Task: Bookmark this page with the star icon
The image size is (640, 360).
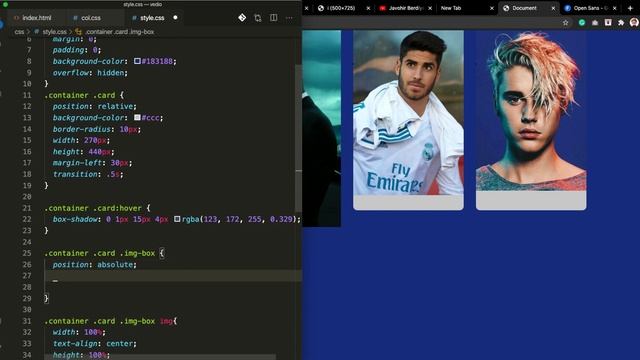Action: tap(566, 23)
